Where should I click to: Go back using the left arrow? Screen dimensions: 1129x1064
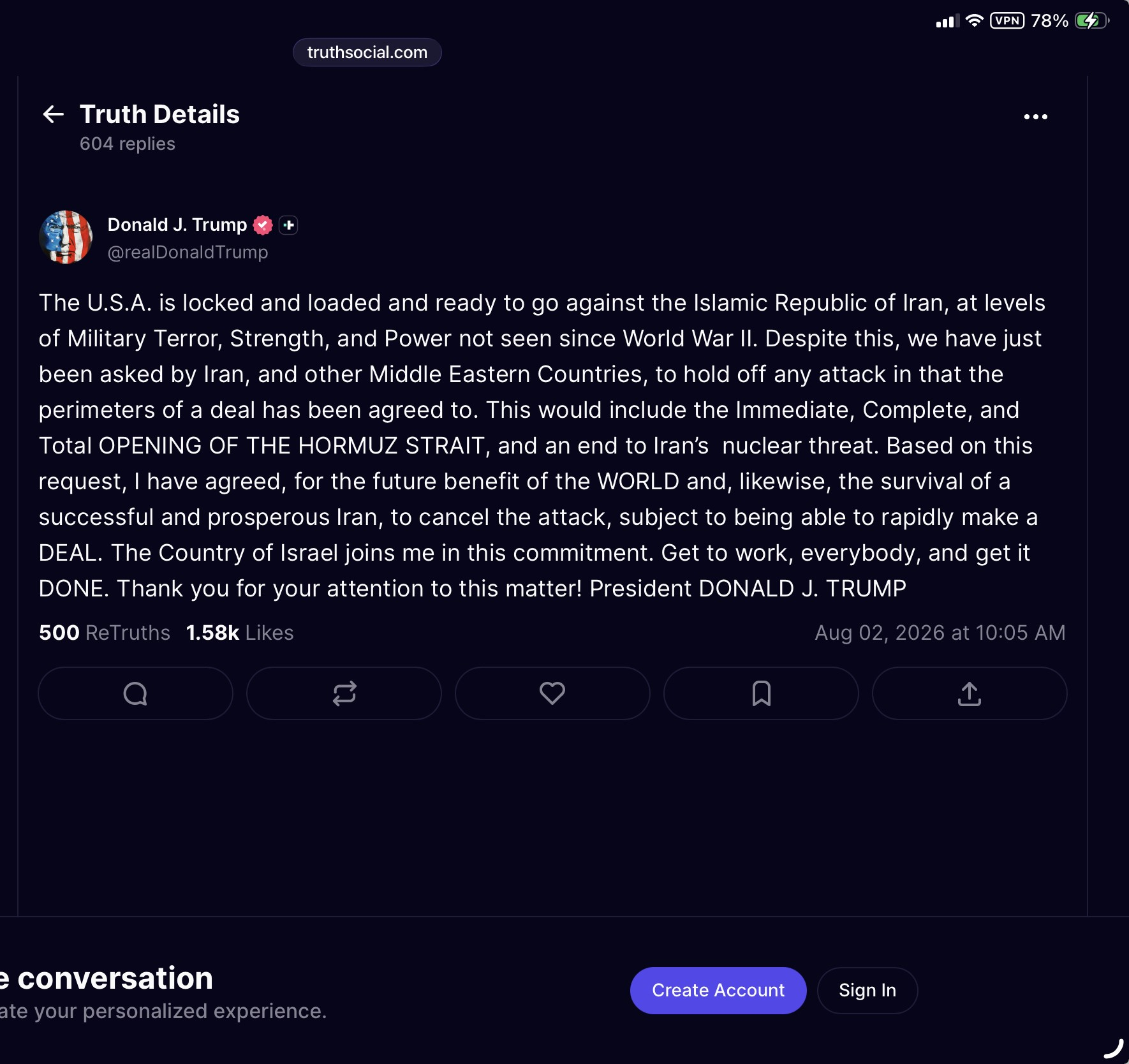(53, 114)
